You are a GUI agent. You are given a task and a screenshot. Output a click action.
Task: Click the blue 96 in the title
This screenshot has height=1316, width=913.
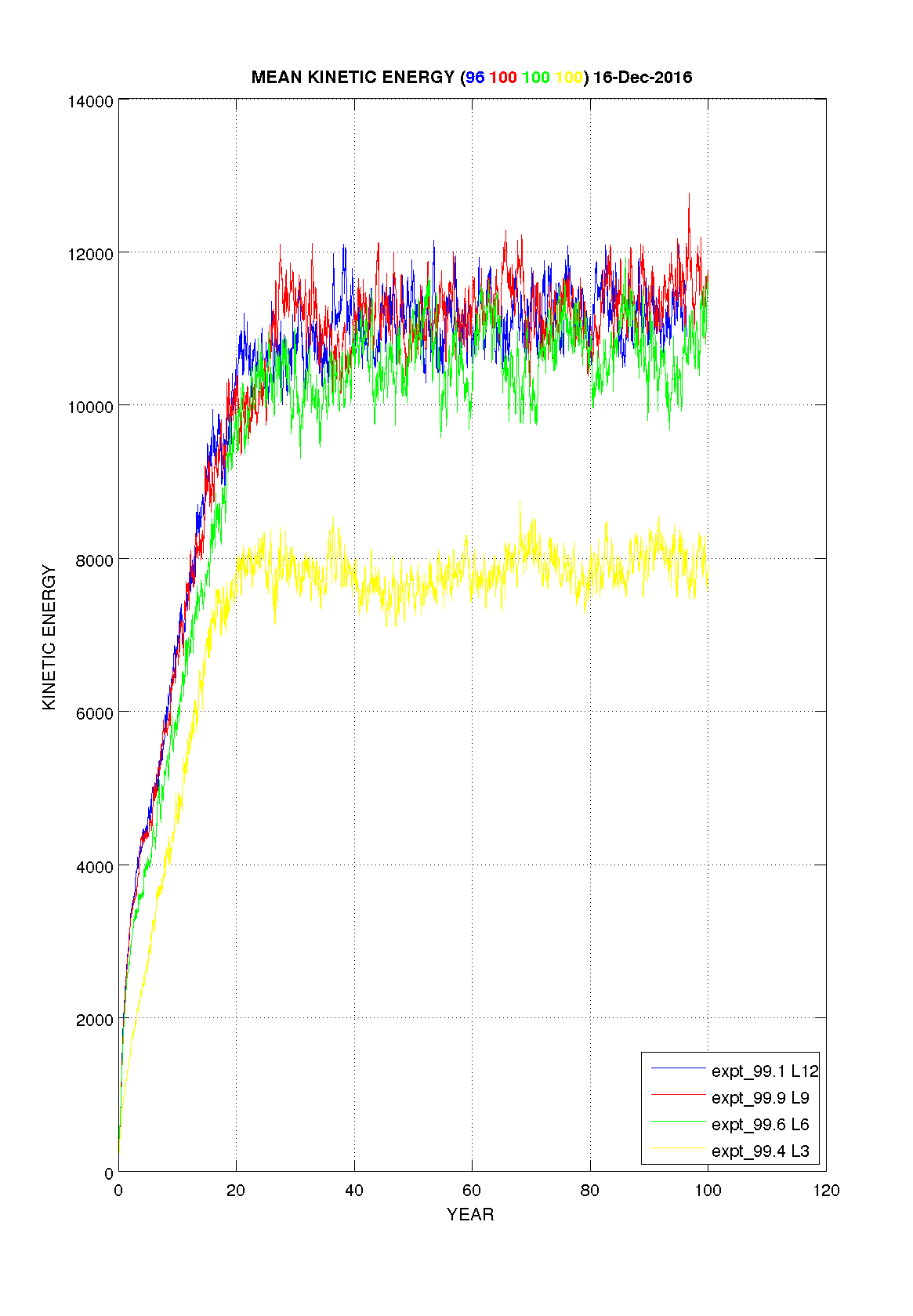coord(475,77)
